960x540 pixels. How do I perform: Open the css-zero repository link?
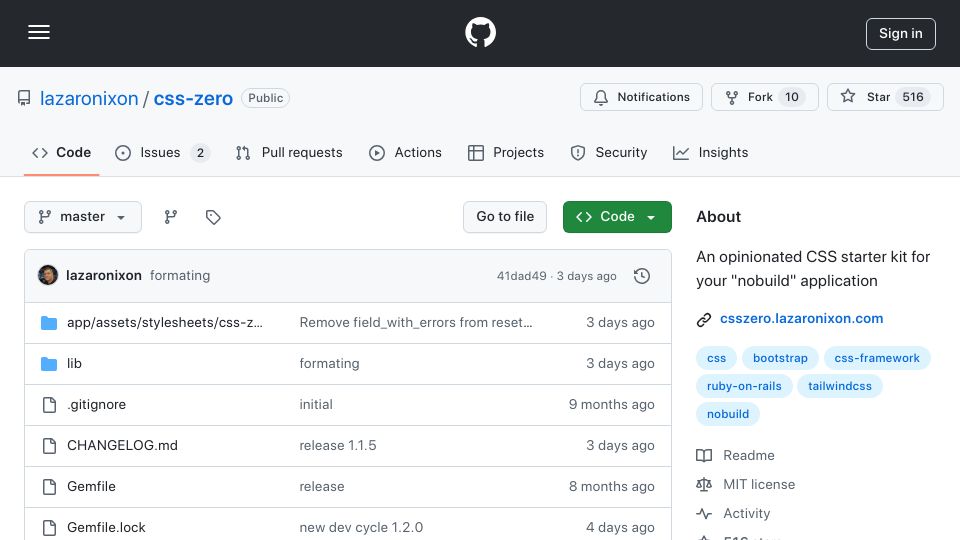[x=193, y=98]
